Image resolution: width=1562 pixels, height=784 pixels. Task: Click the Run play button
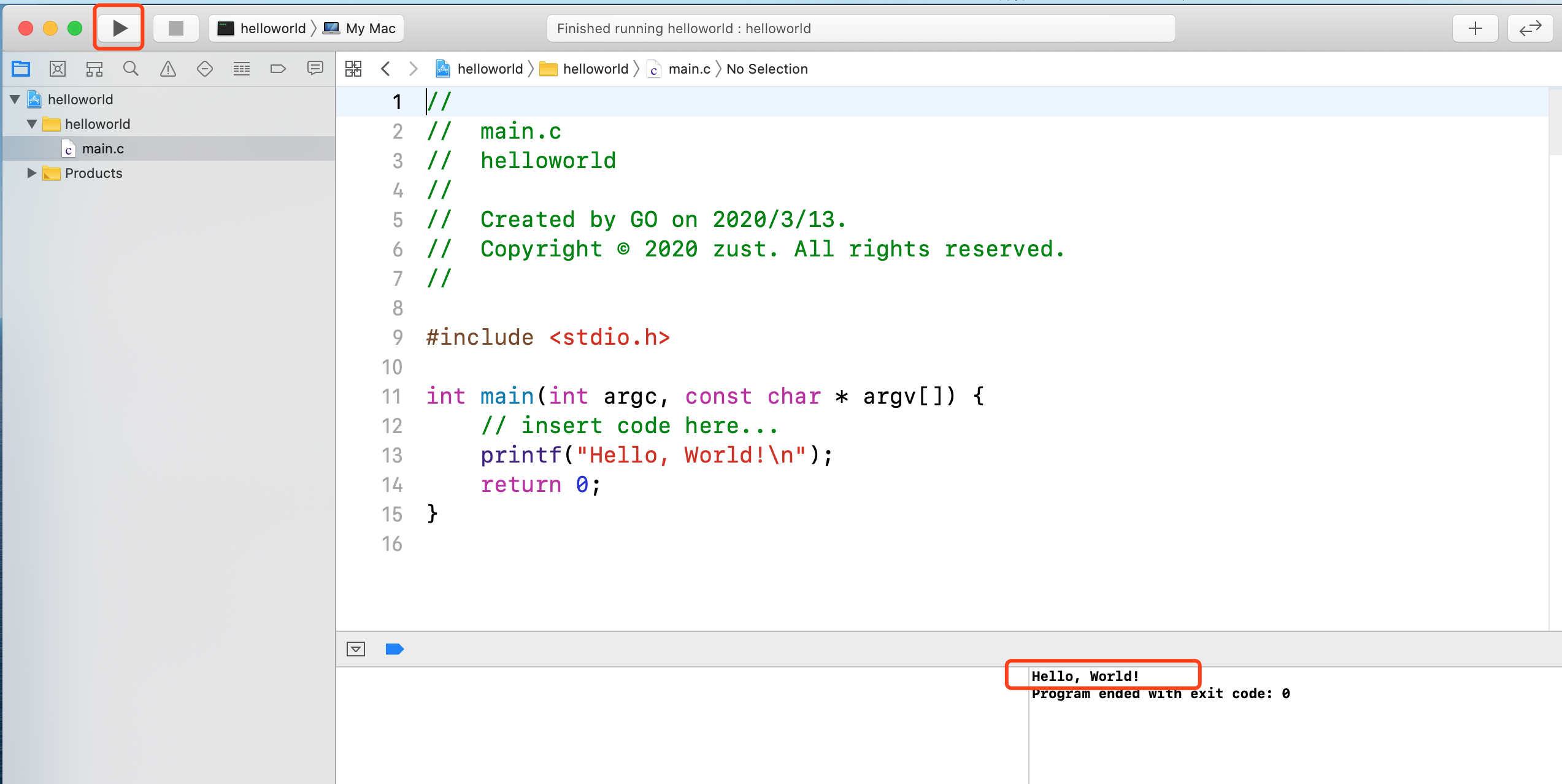click(x=120, y=28)
